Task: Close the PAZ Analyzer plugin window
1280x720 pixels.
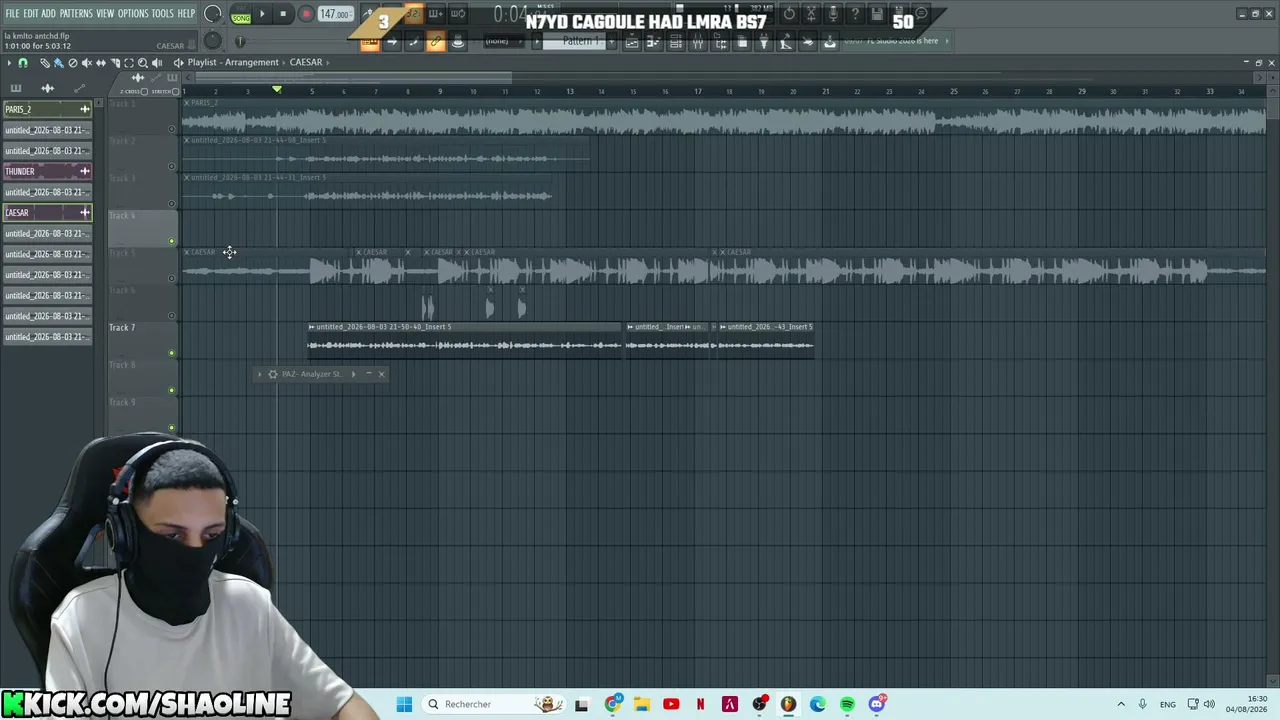Action: point(381,374)
